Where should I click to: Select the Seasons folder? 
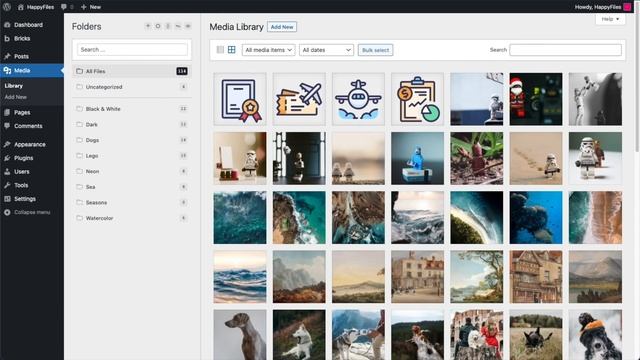pos(132,202)
